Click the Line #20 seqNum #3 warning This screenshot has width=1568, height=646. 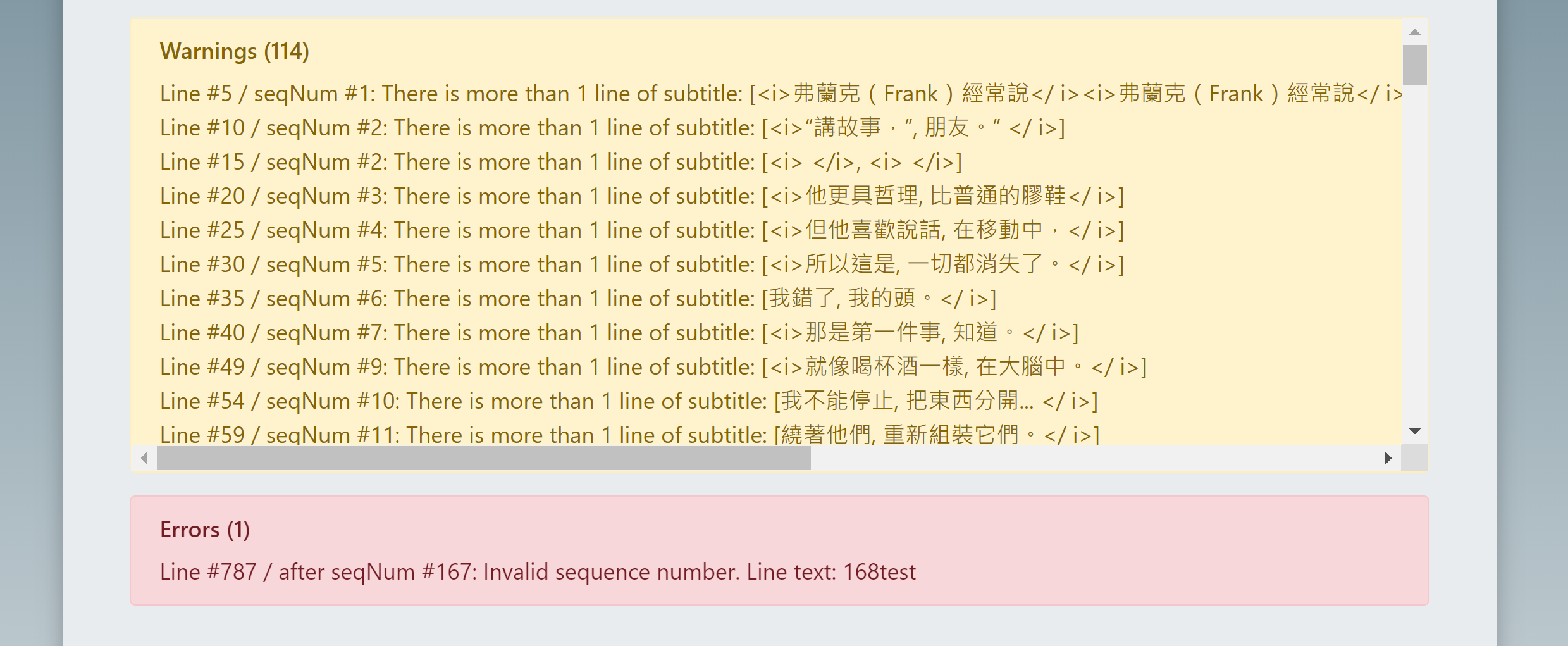tap(642, 196)
